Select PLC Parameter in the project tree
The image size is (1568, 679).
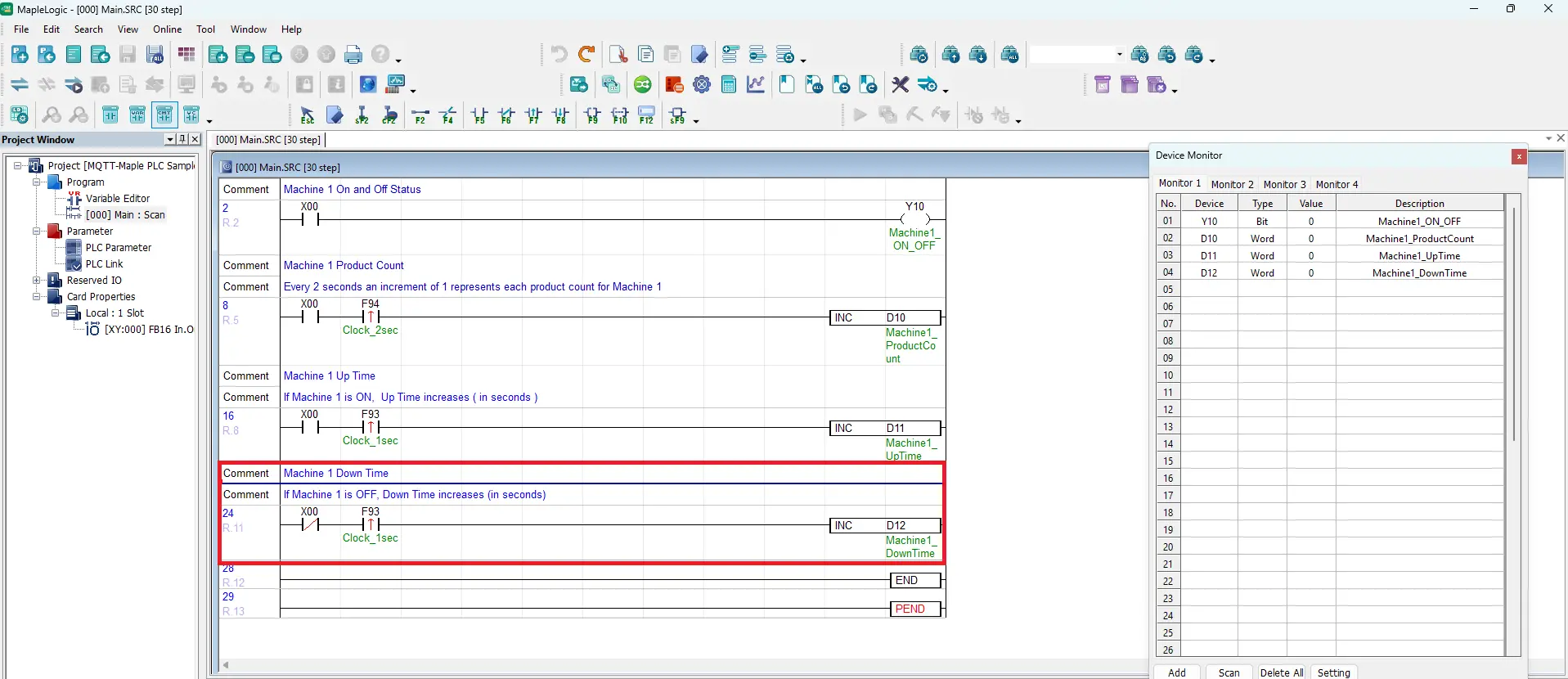click(x=119, y=248)
